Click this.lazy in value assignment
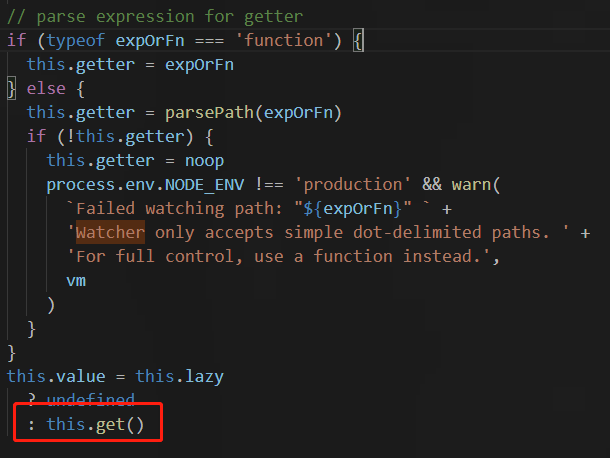The image size is (610, 458). pyautogui.click(x=179, y=377)
